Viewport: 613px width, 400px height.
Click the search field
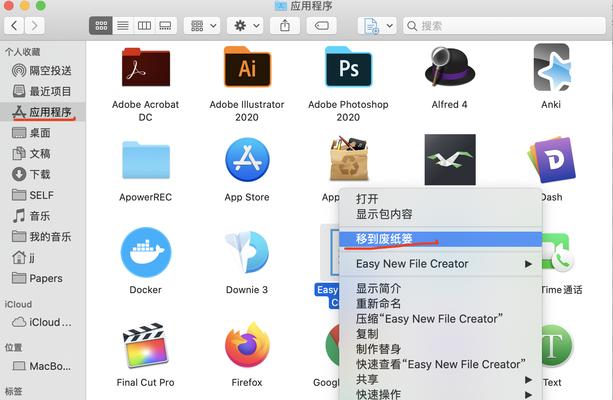click(x=504, y=26)
